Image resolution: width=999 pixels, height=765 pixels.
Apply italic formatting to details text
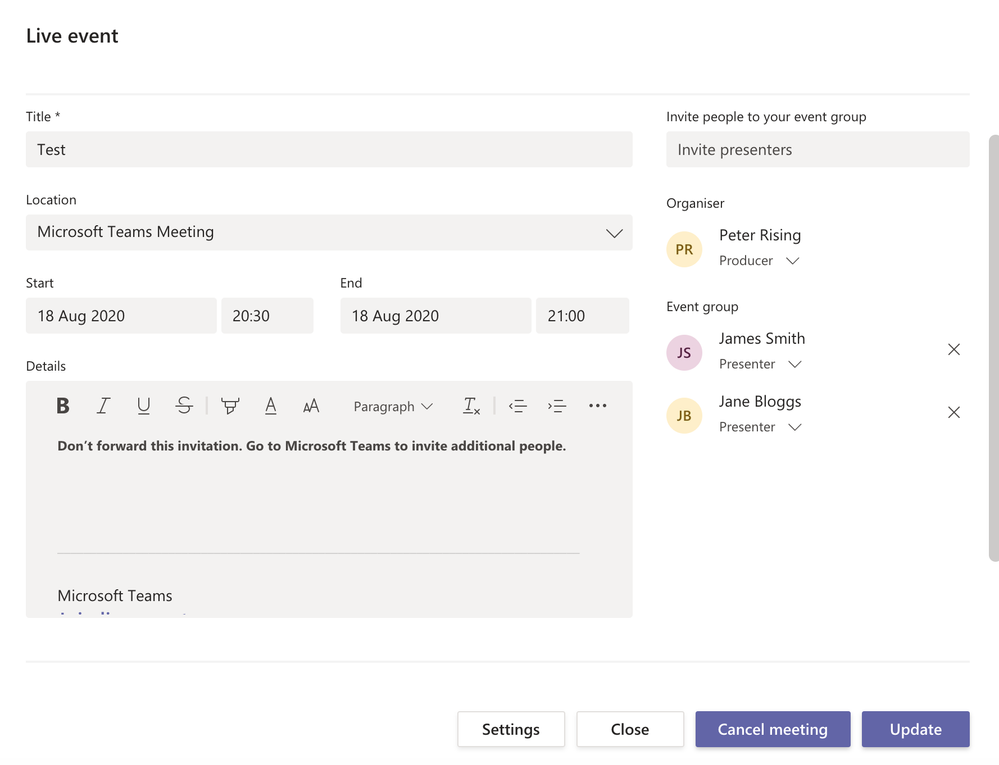point(103,406)
